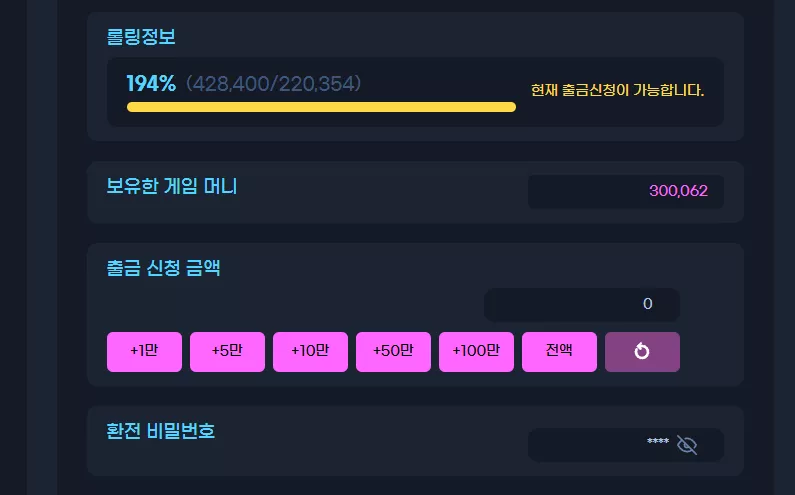Click the rolling amounts (428,400/220,354) text
The height and width of the screenshot is (495, 795).
[x=273, y=84]
